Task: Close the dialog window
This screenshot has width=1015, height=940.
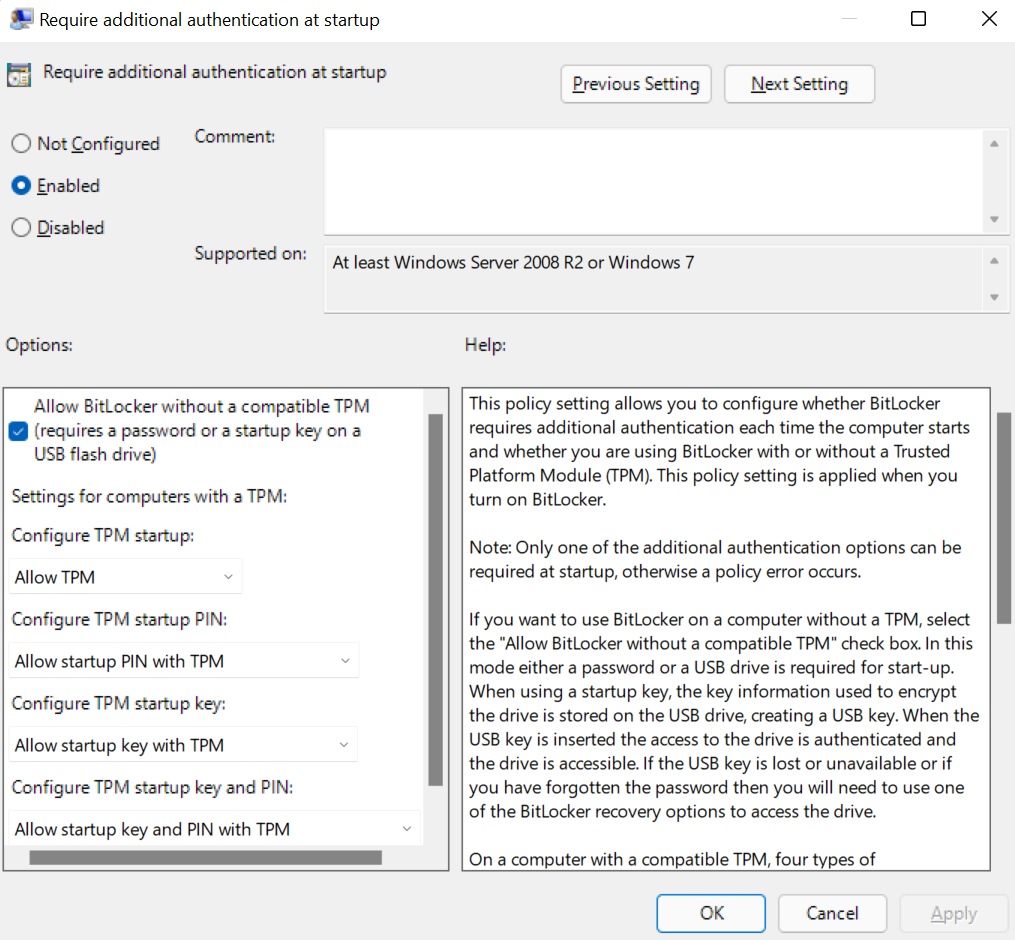Action: [989, 19]
